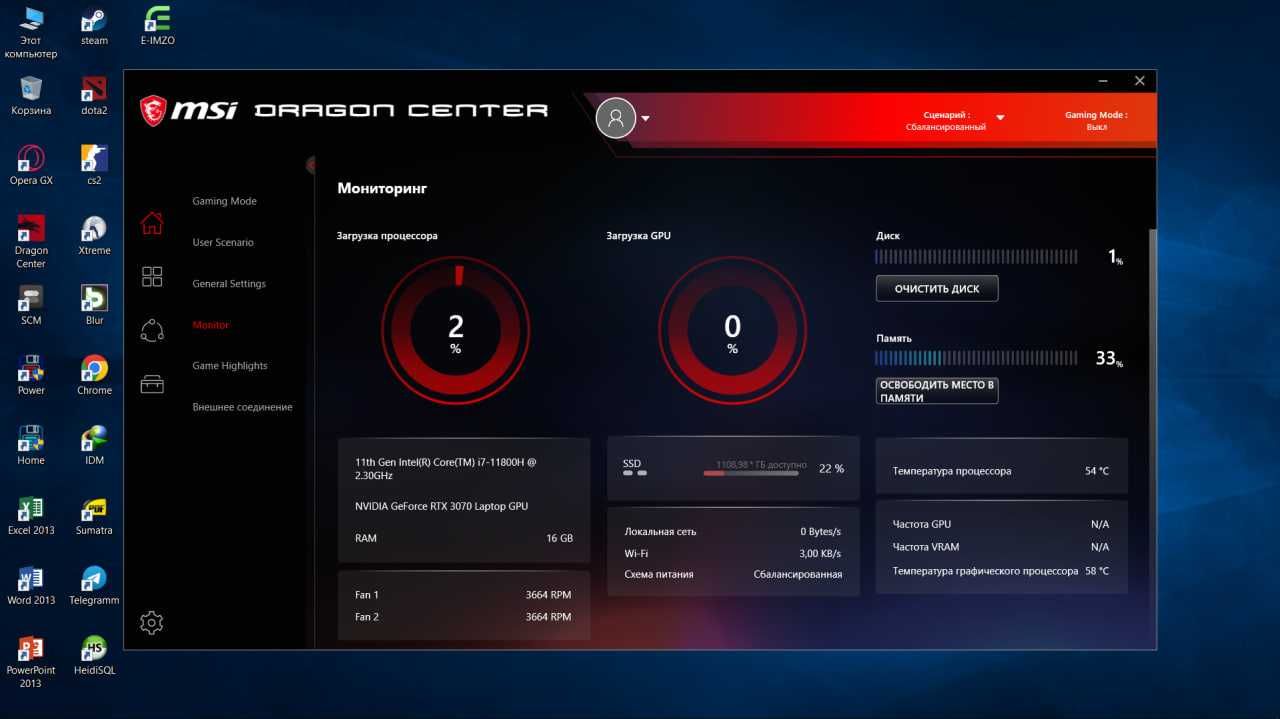Select the Blur desktop shortcut
Image resolution: width=1280 pixels, height=719 pixels.
94,306
